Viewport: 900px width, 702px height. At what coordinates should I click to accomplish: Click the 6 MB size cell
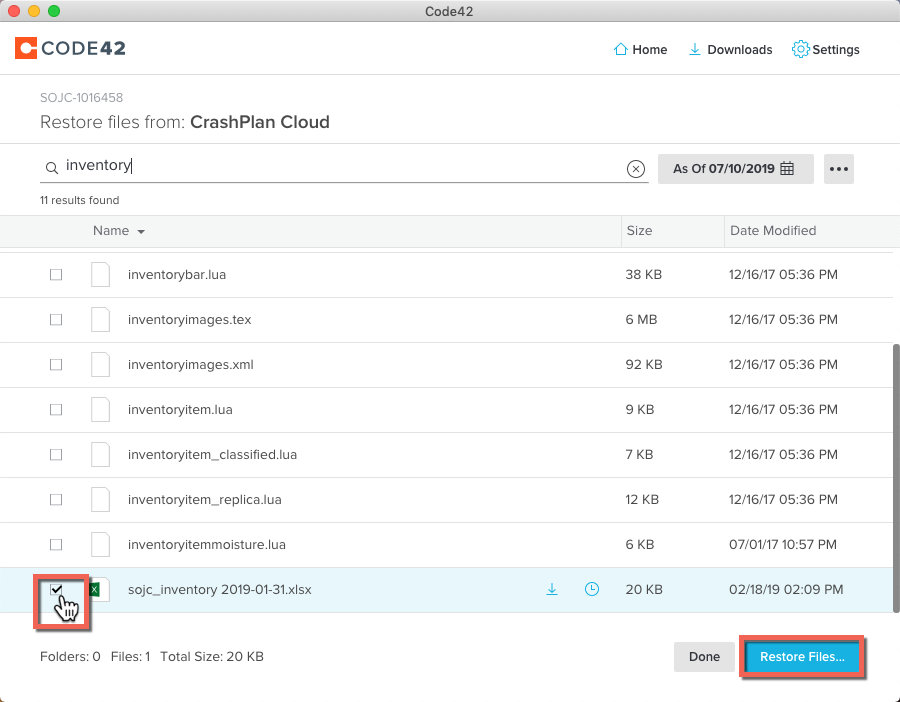[641, 319]
